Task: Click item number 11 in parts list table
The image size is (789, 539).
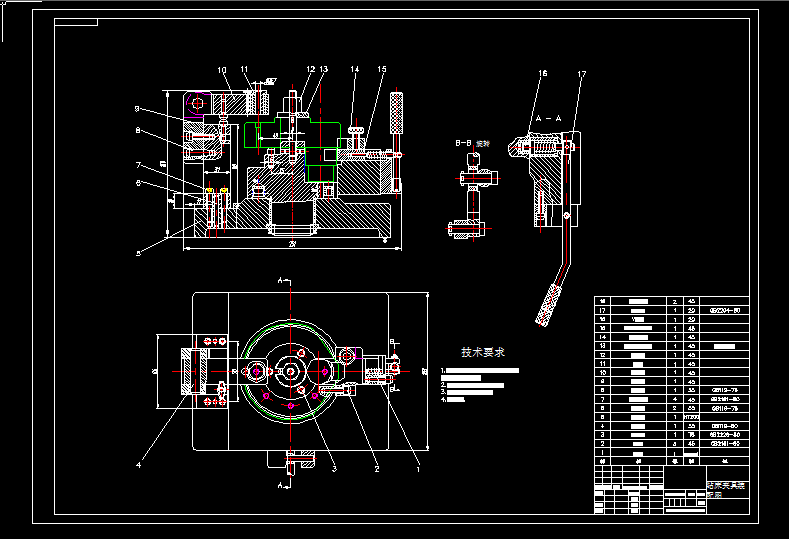Action: [x=602, y=363]
